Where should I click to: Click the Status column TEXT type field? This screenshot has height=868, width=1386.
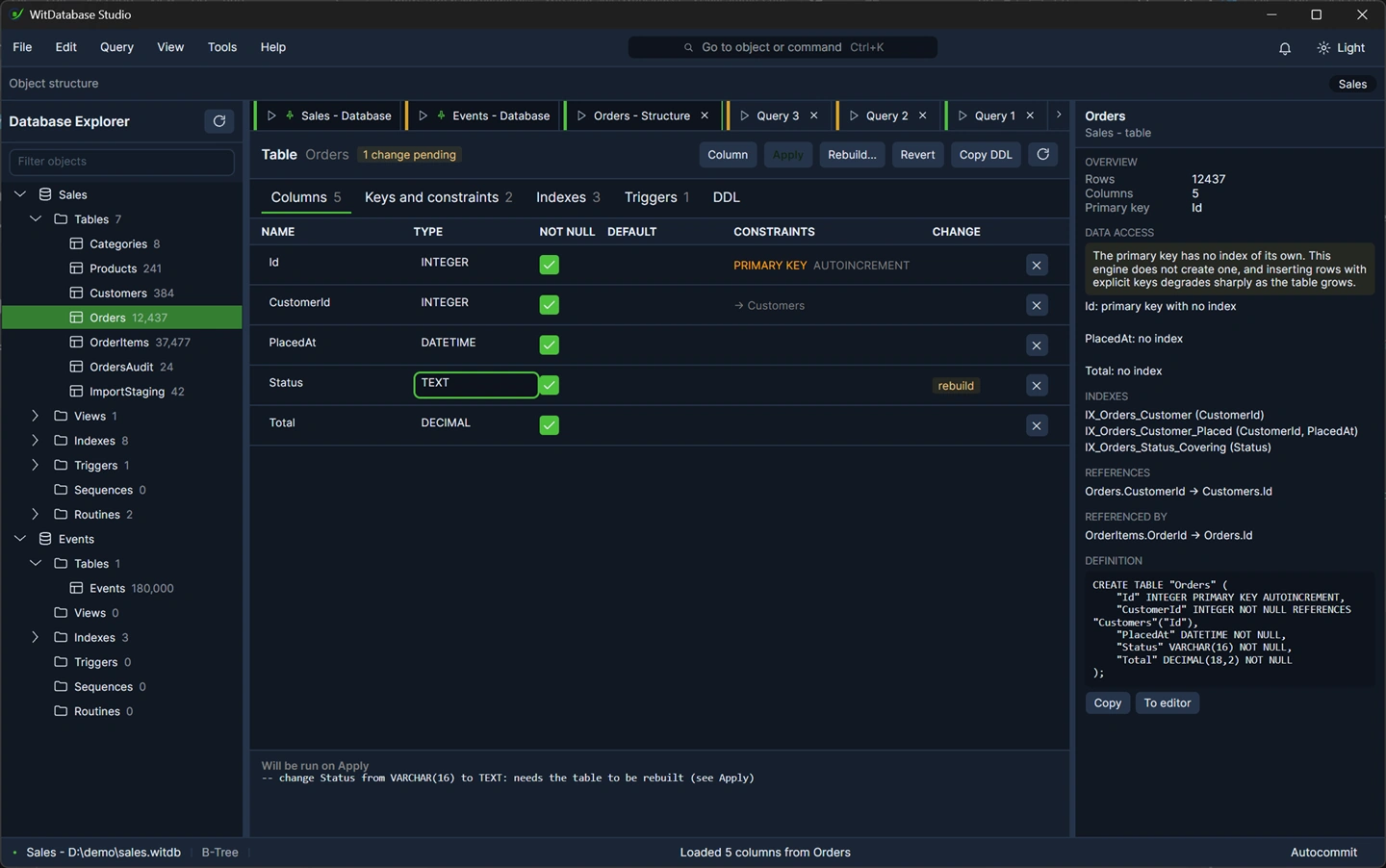[x=475, y=385]
